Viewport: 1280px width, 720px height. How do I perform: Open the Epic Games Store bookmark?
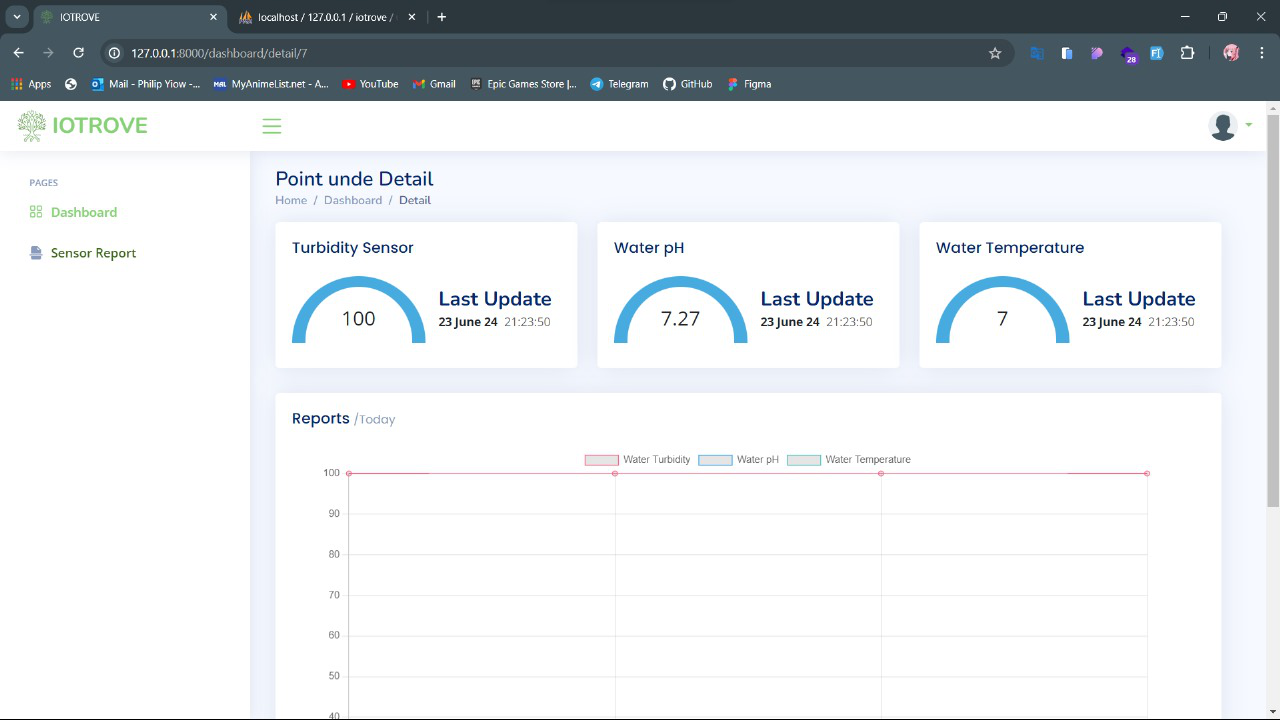point(524,84)
